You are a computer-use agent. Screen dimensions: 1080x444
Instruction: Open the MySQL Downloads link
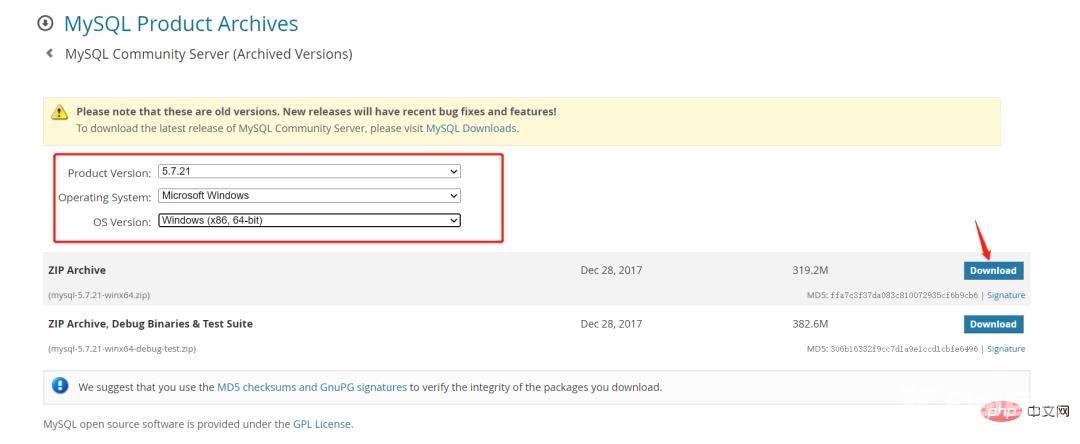471,128
